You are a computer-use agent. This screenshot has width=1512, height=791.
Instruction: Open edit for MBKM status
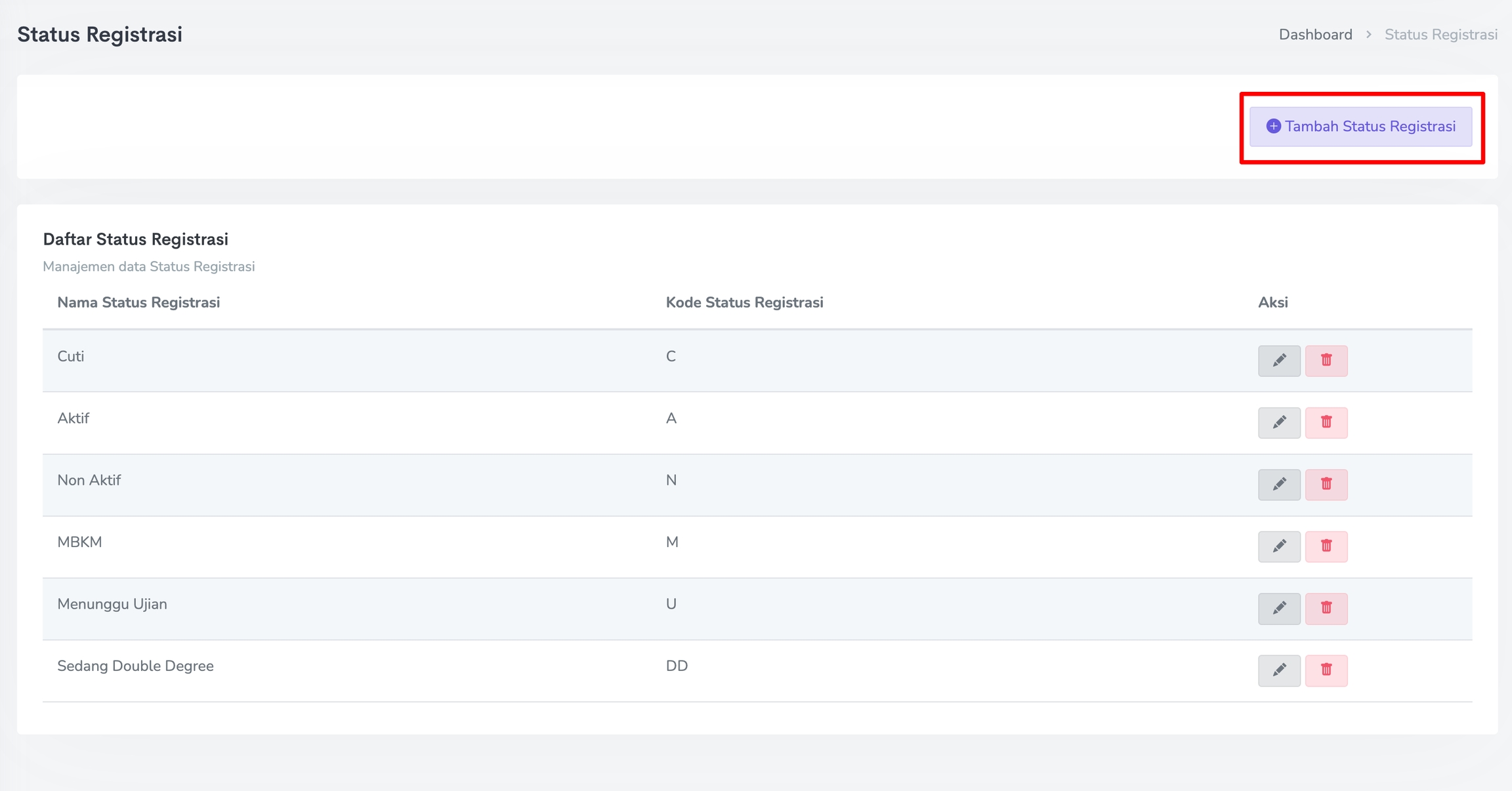click(1279, 546)
